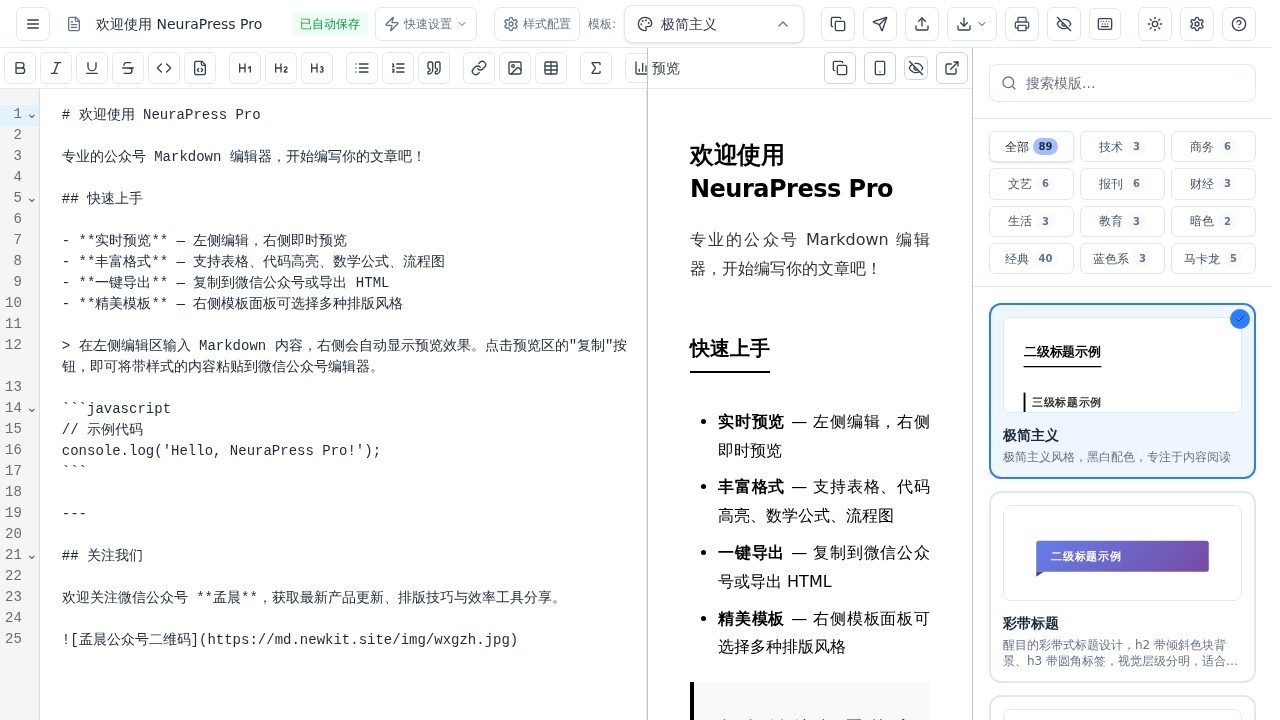Print the document
Viewport: 1280px width, 720px height.
1022,24
